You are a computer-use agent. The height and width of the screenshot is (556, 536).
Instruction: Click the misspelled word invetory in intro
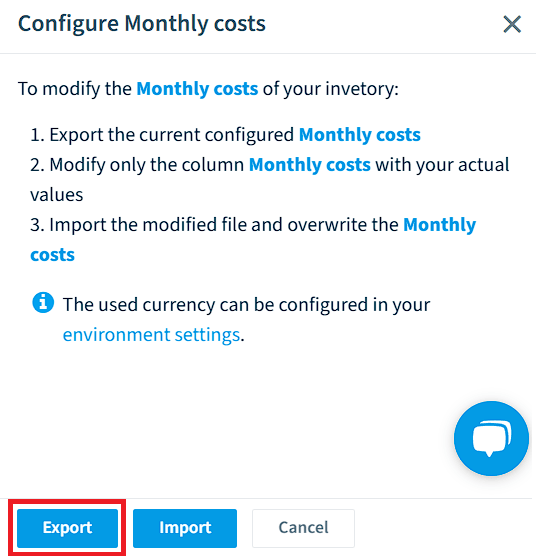[x=362, y=89]
